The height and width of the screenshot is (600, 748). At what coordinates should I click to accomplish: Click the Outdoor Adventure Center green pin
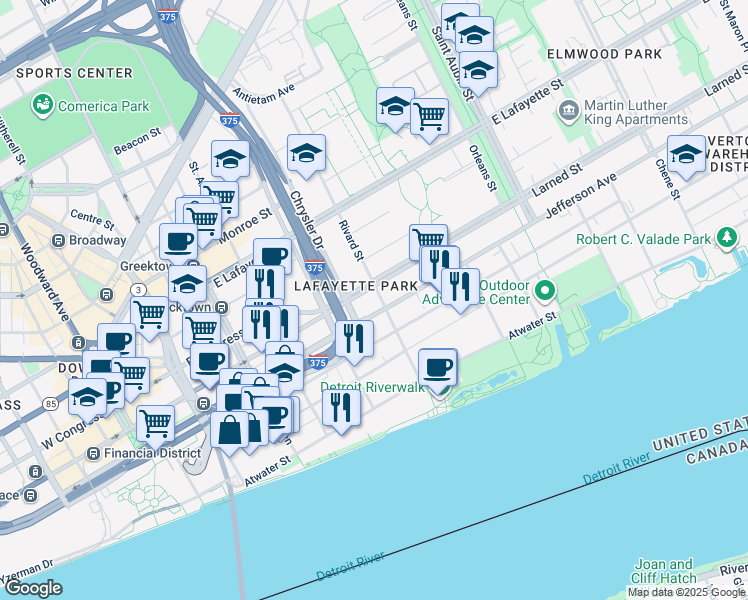[545, 291]
